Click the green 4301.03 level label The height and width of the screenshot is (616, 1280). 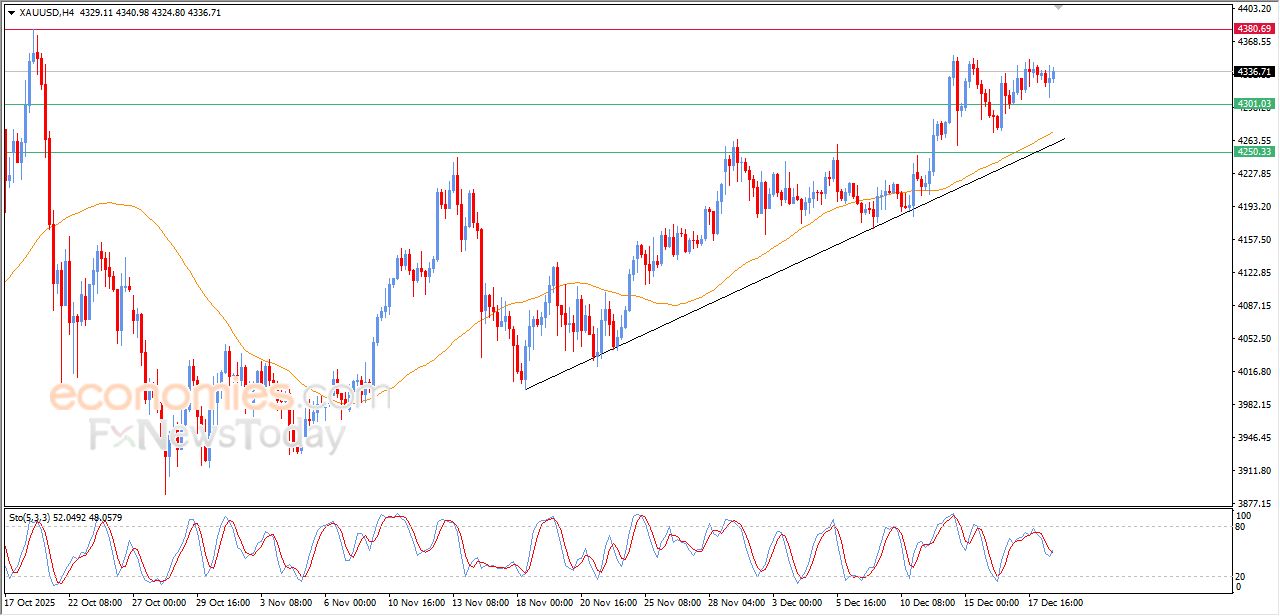[x=1254, y=104]
